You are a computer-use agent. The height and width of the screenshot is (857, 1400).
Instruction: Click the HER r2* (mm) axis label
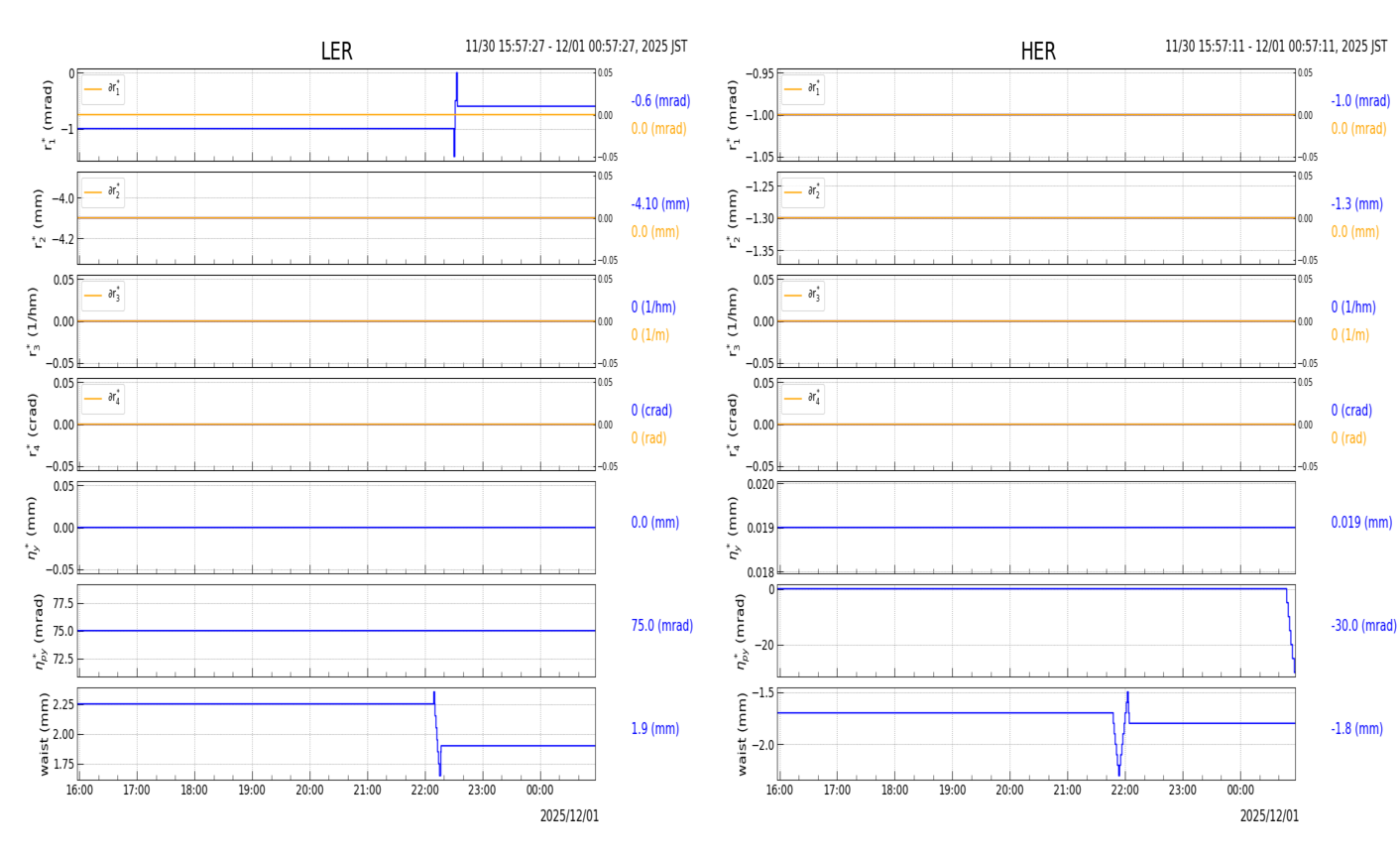pyautogui.click(x=734, y=218)
